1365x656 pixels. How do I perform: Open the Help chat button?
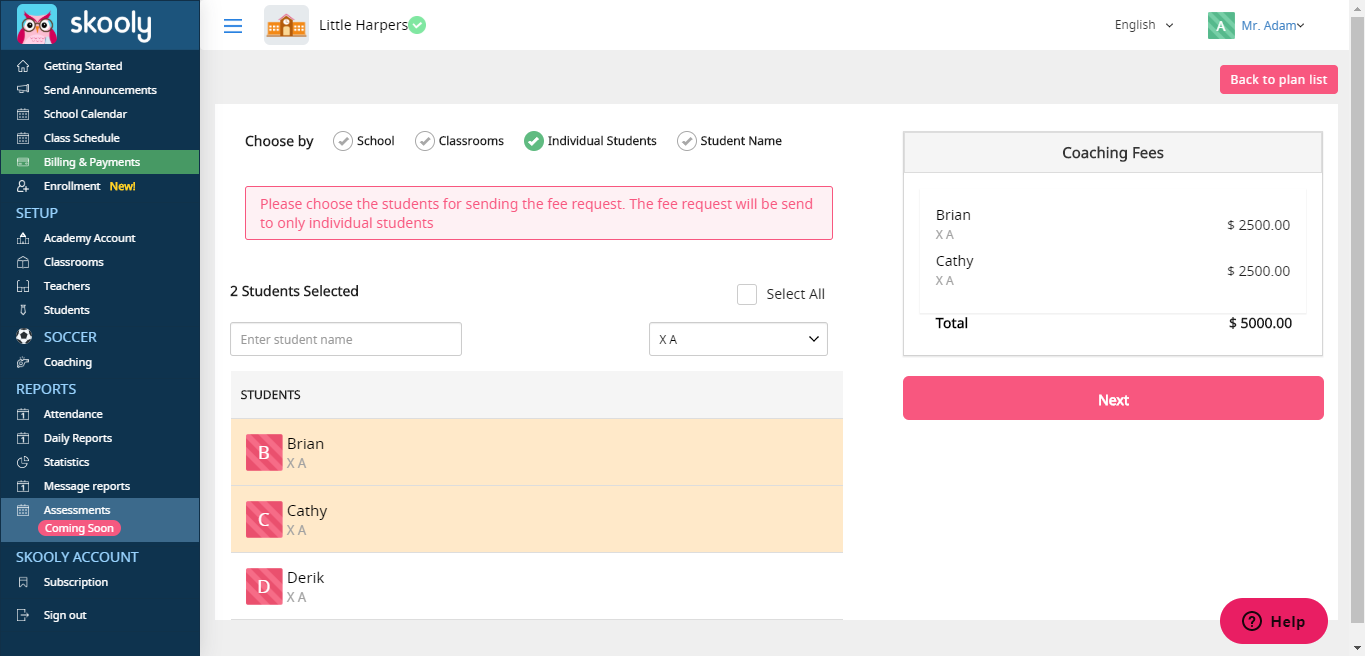[x=1274, y=621]
